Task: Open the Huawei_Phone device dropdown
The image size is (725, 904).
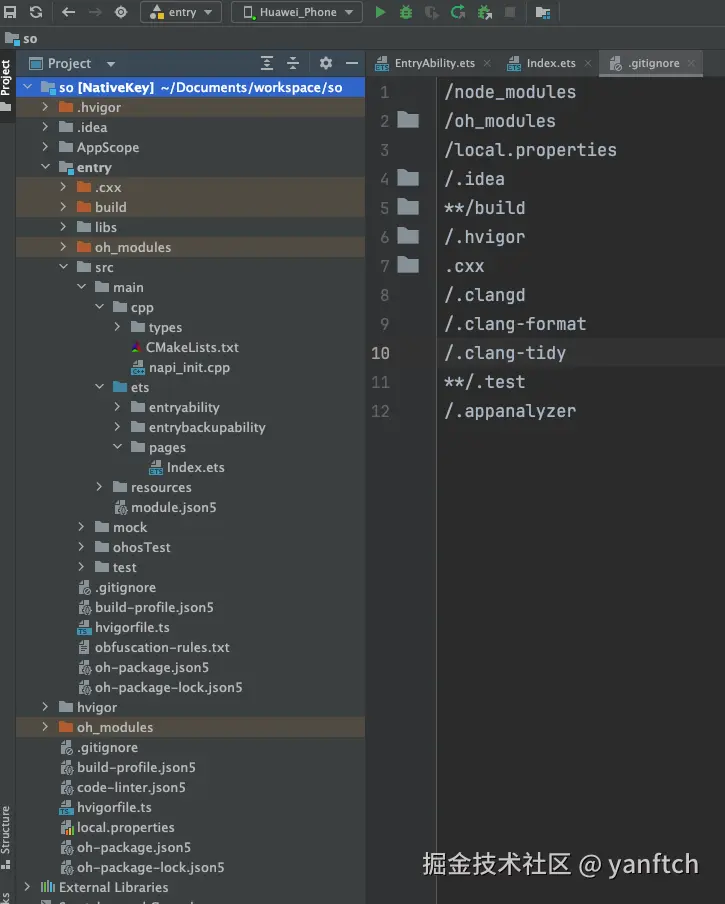Action: (x=297, y=12)
